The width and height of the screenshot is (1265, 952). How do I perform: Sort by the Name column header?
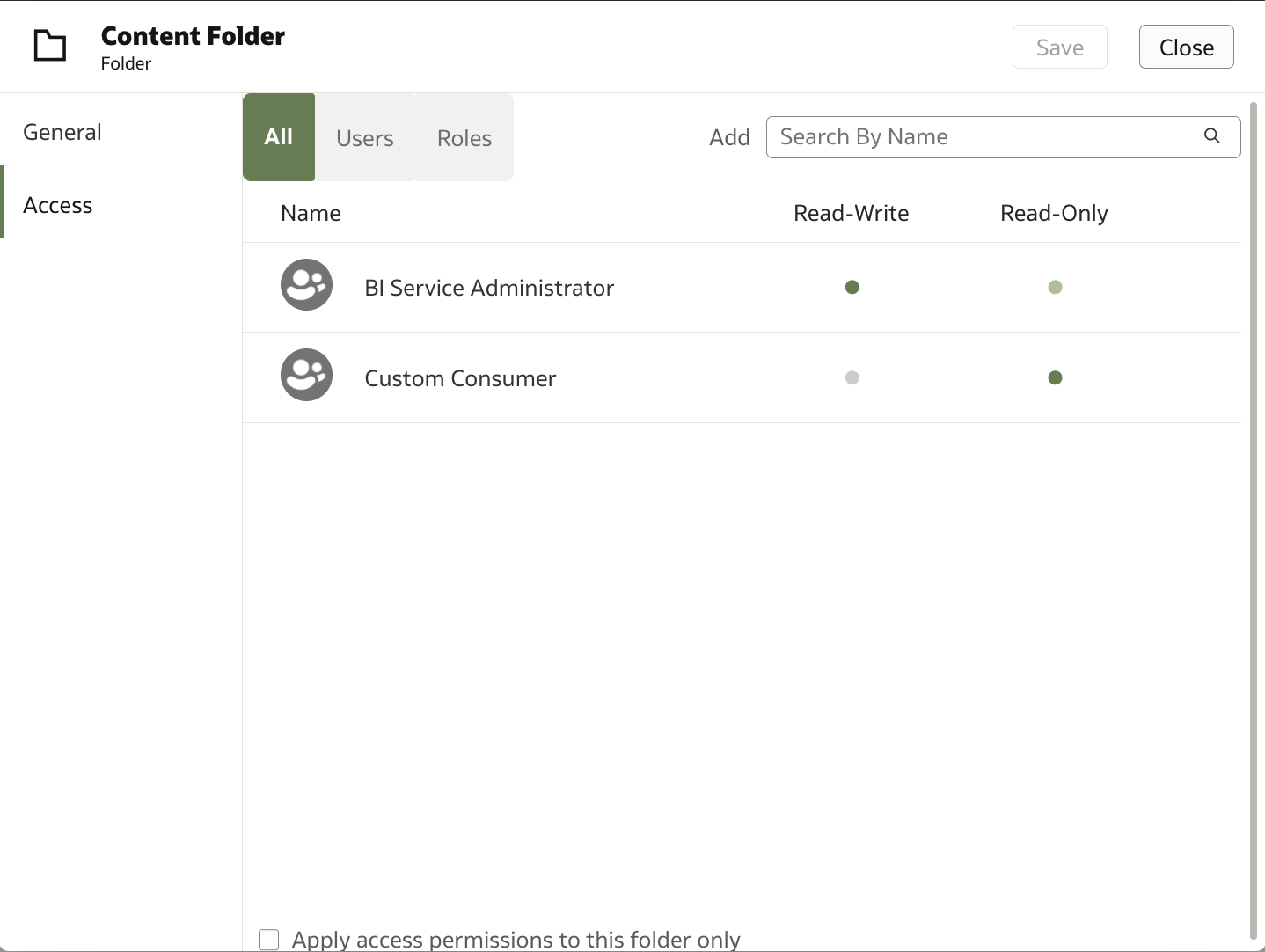[x=311, y=212]
